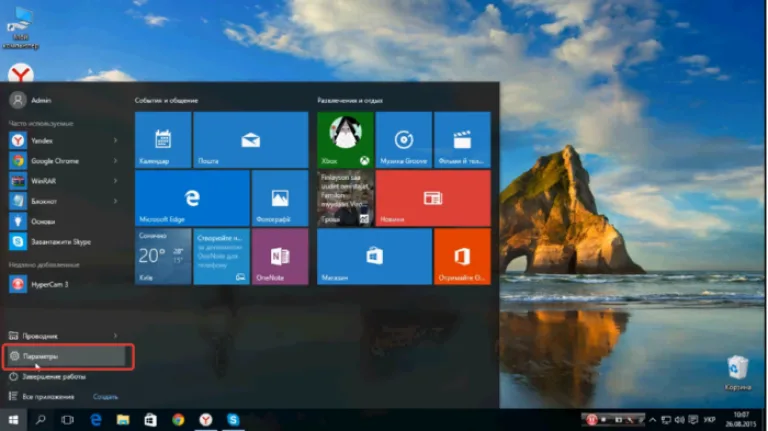Select the Recycle Bin (Корзина) desktop icon
This screenshot has width=768, height=431.
[738, 373]
